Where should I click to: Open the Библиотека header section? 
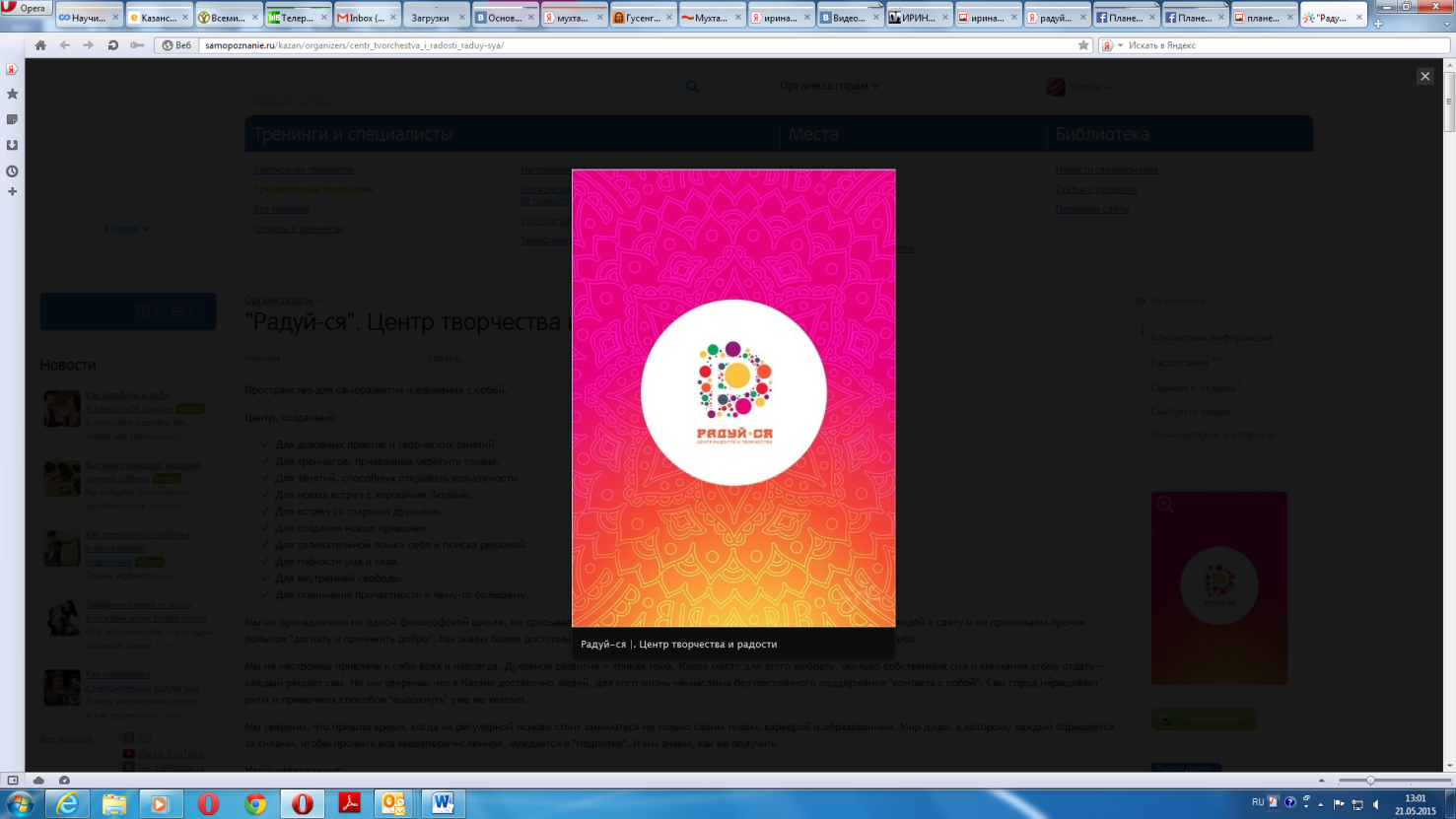point(1102,134)
